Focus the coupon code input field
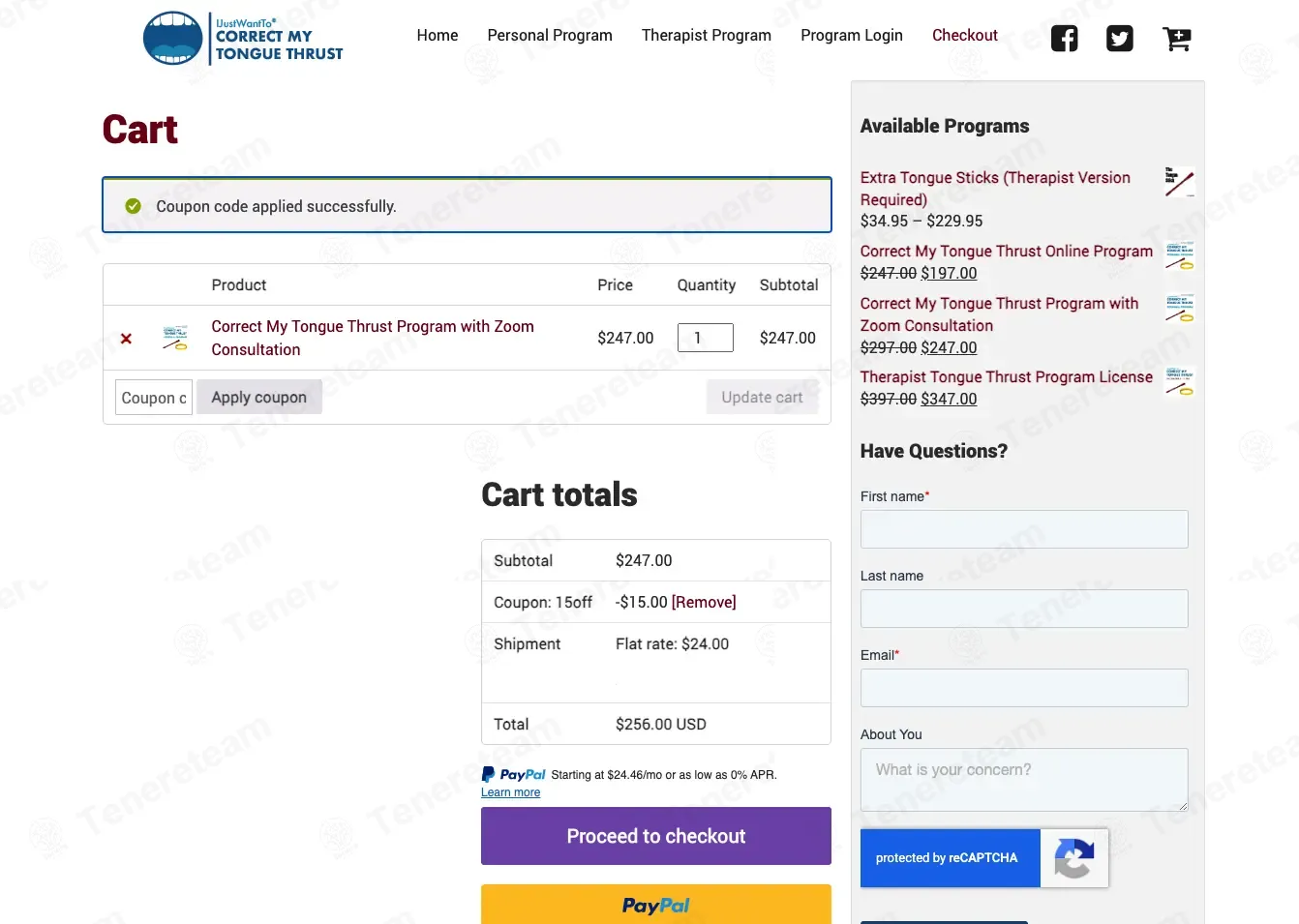The image size is (1299, 924). pos(154,398)
